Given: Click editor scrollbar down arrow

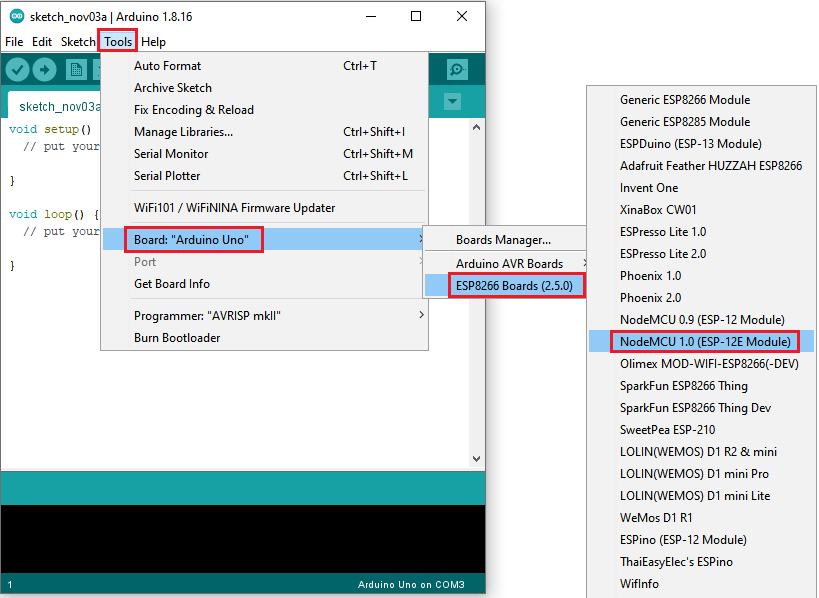Looking at the screenshot, I should (476, 459).
